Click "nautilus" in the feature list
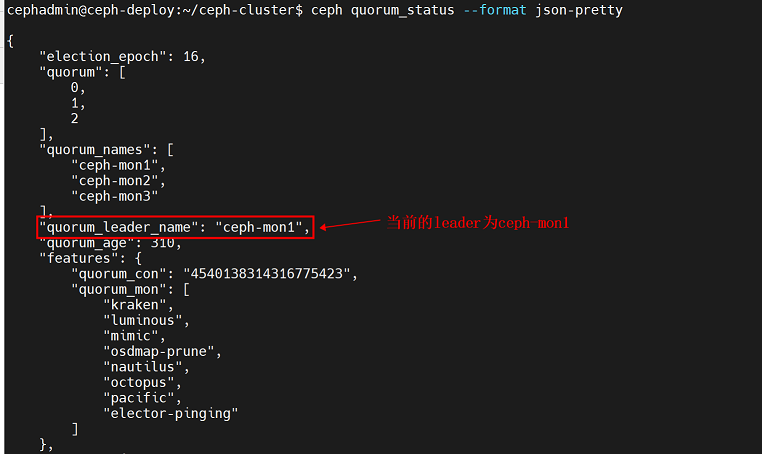Screen dimensions: 762x454 tap(144, 367)
